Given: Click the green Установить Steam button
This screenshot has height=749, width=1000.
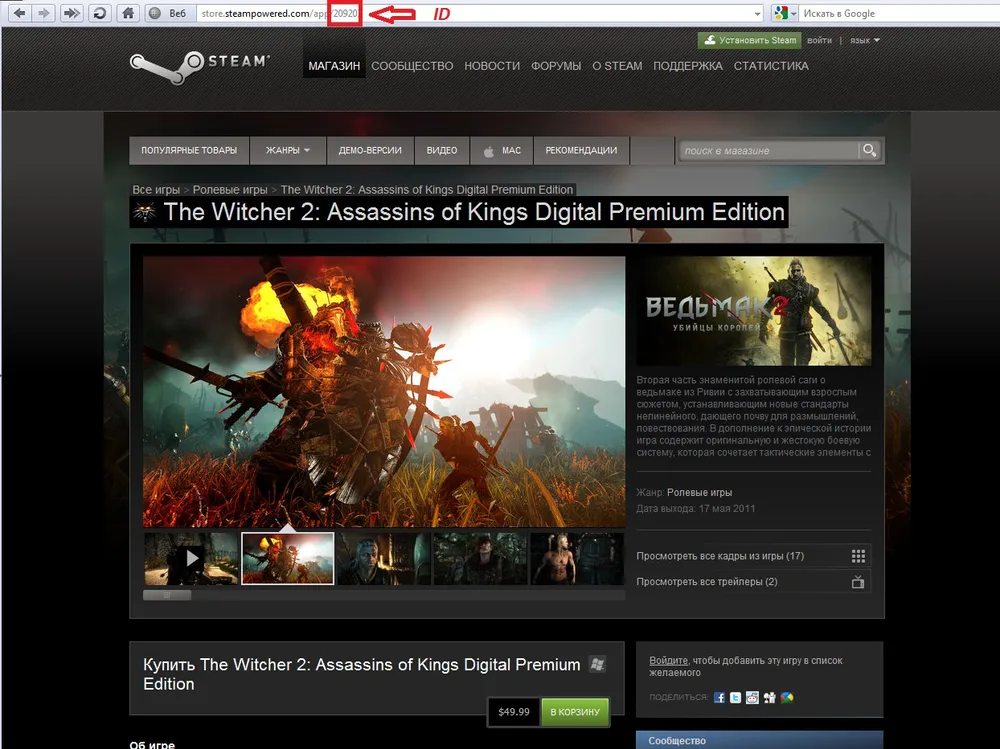Looking at the screenshot, I should [x=750, y=41].
